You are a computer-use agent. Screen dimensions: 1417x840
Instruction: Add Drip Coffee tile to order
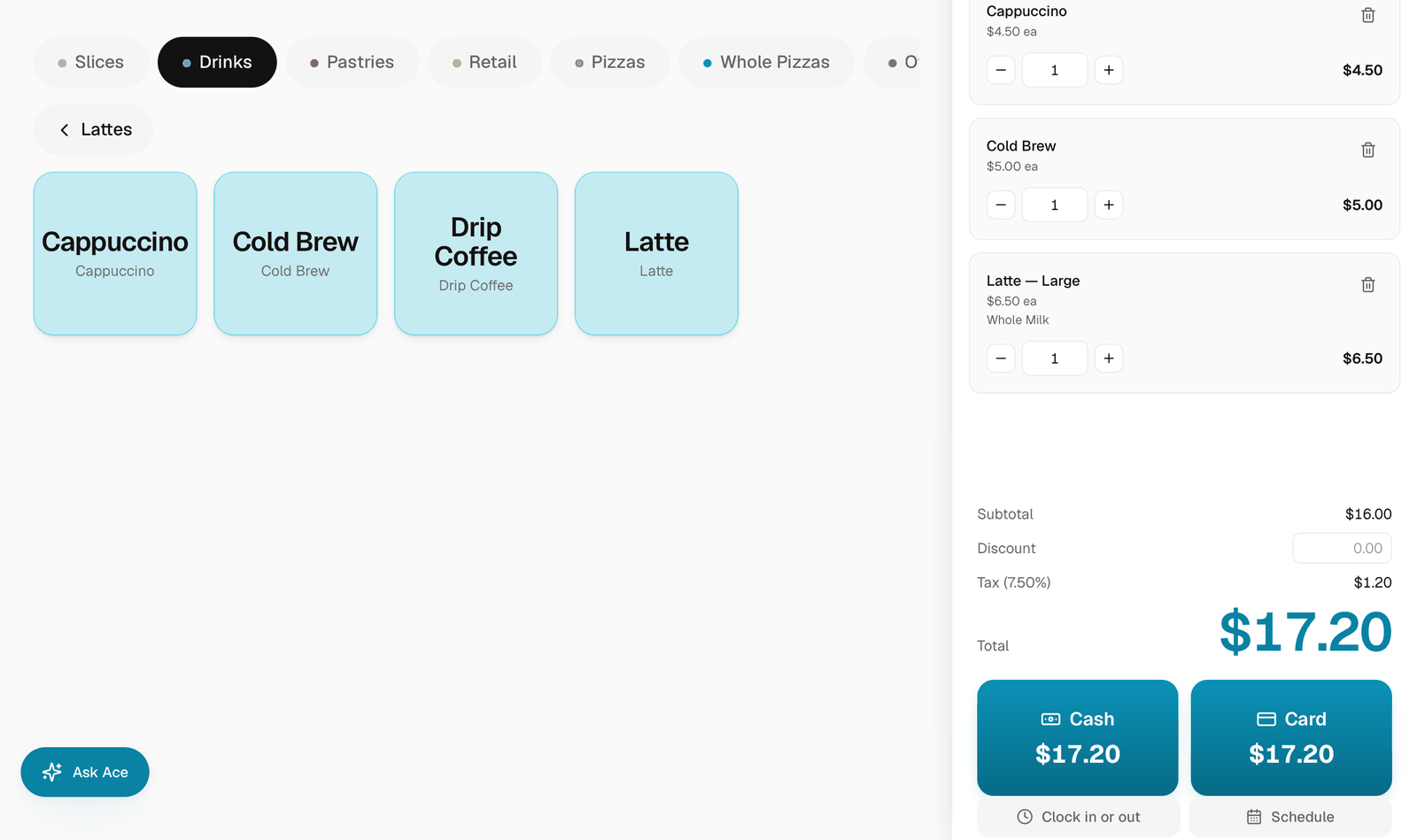pos(476,253)
